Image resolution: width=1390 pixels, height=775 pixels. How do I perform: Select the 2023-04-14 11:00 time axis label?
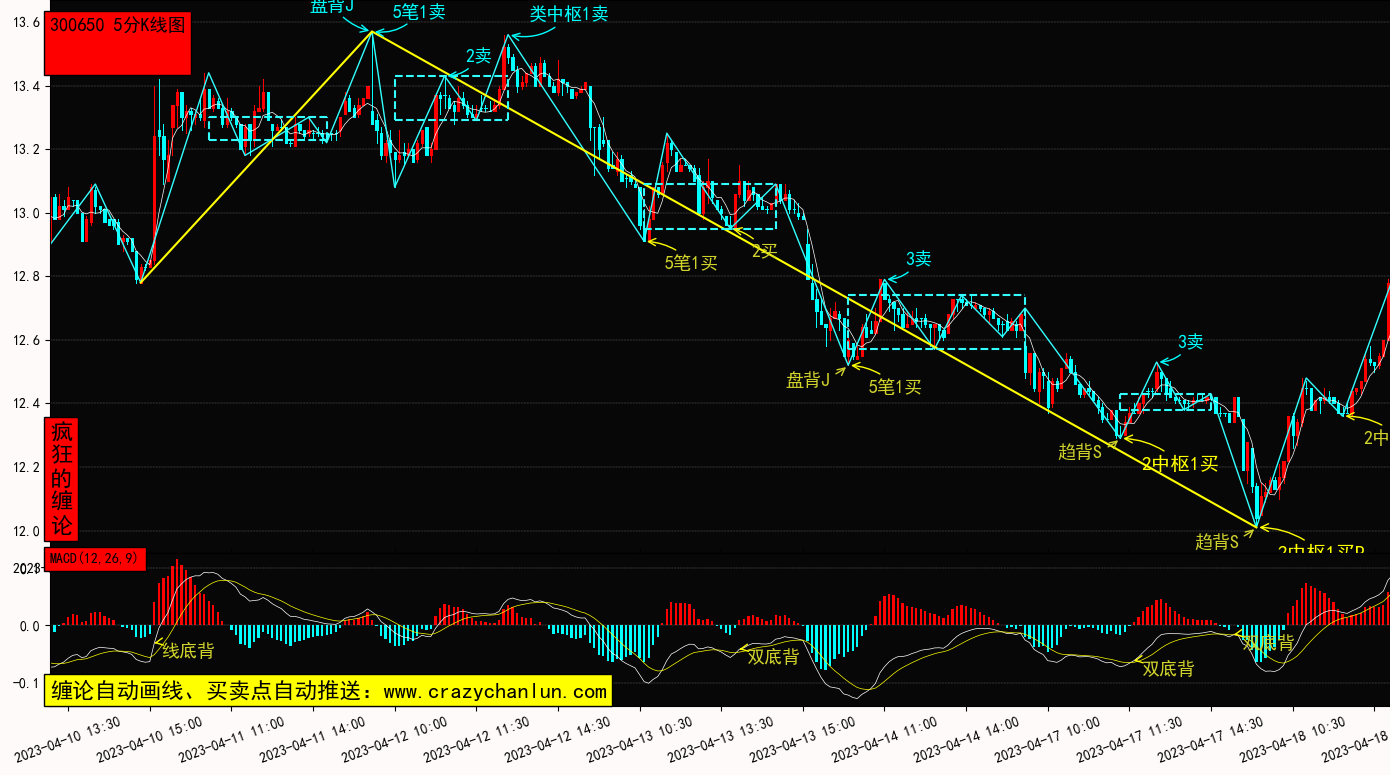(x=886, y=742)
